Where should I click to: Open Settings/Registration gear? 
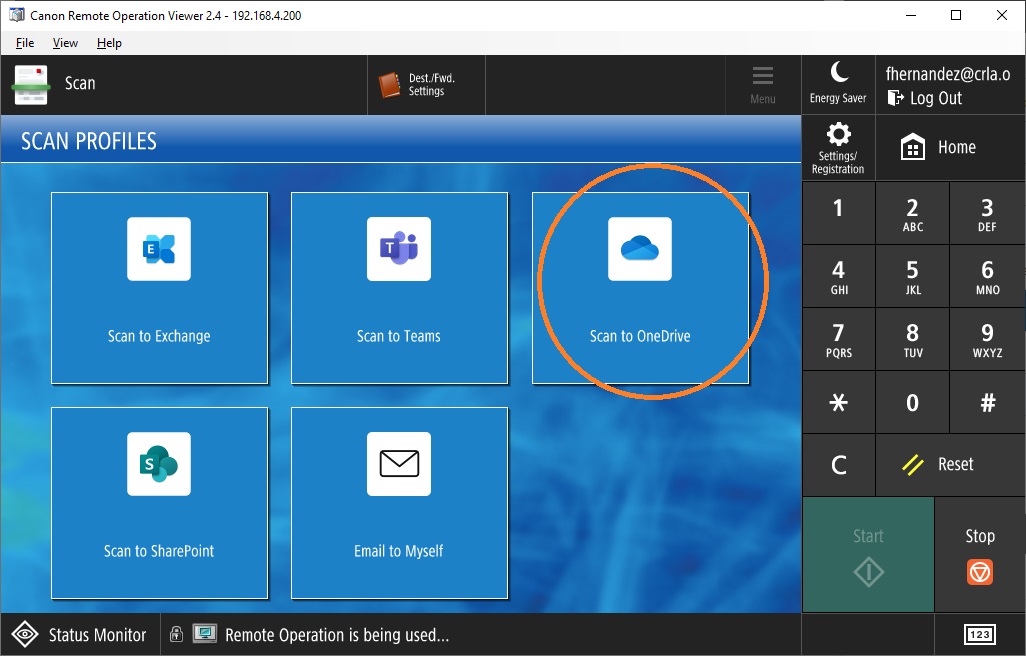(838, 148)
